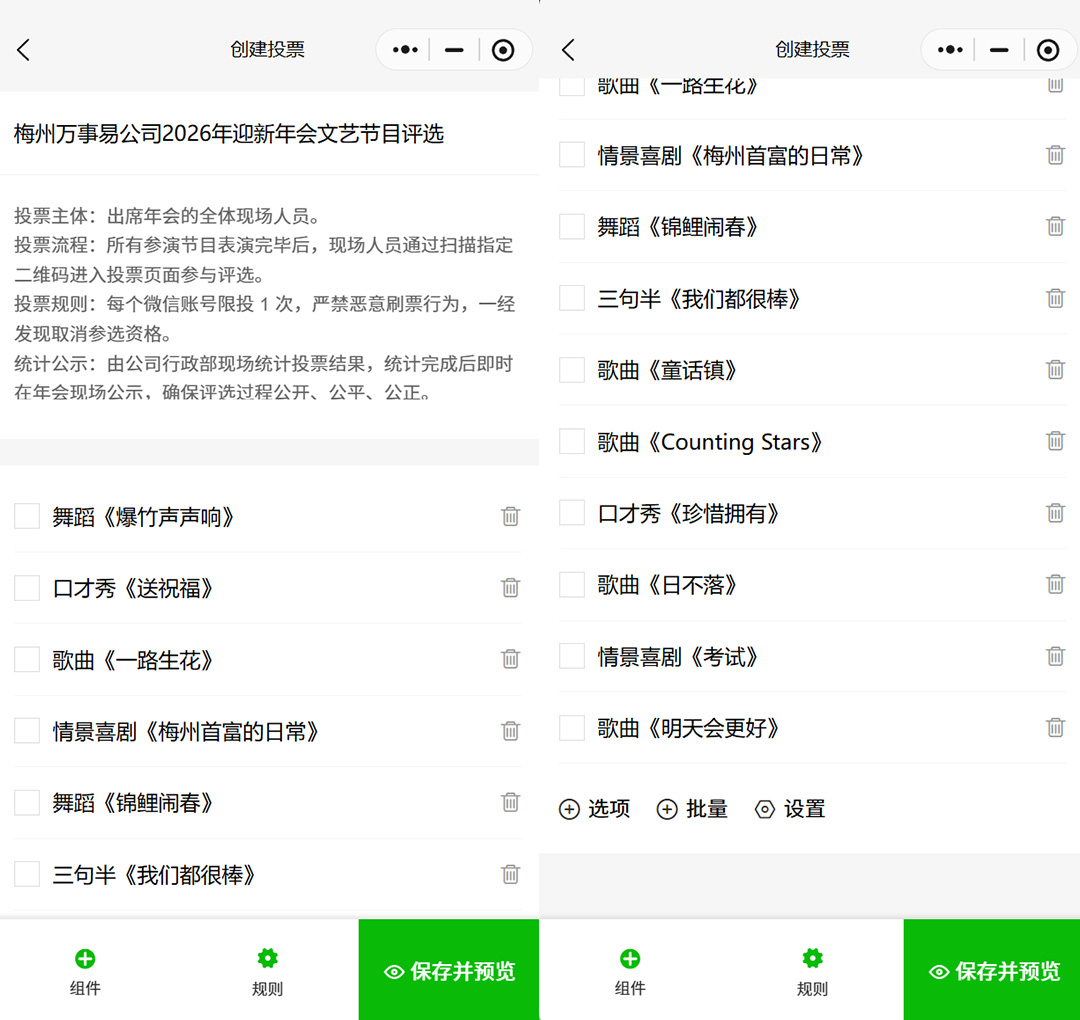This screenshot has width=1080, height=1020.
Task: Edit the vote title 梅州万事易公司2026年迎新年会文艺节目评选
Action: 229,134
